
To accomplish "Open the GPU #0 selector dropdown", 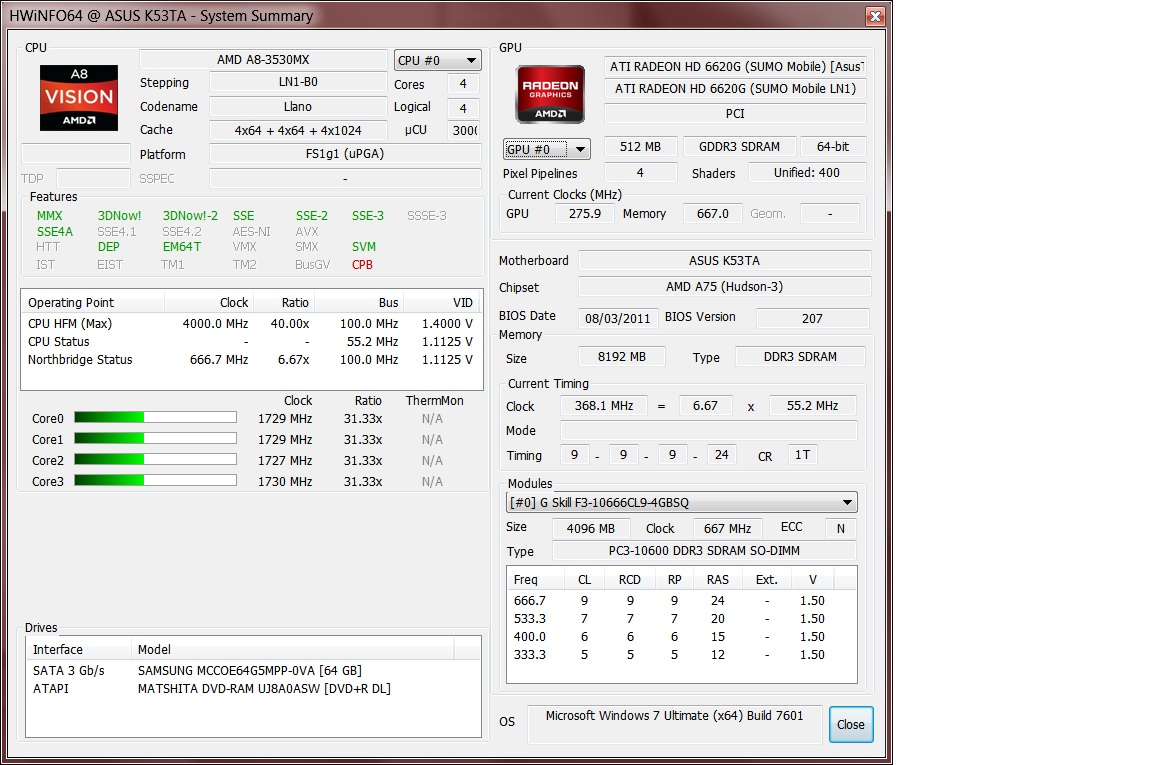I will pos(547,149).
